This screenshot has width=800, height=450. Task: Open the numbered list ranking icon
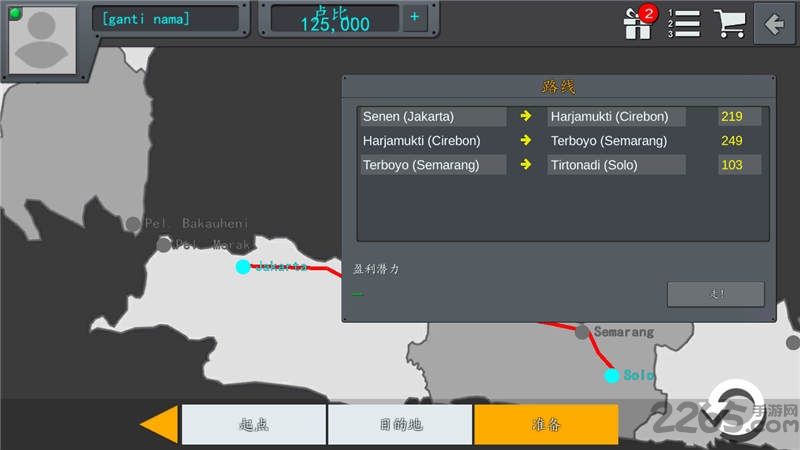685,23
